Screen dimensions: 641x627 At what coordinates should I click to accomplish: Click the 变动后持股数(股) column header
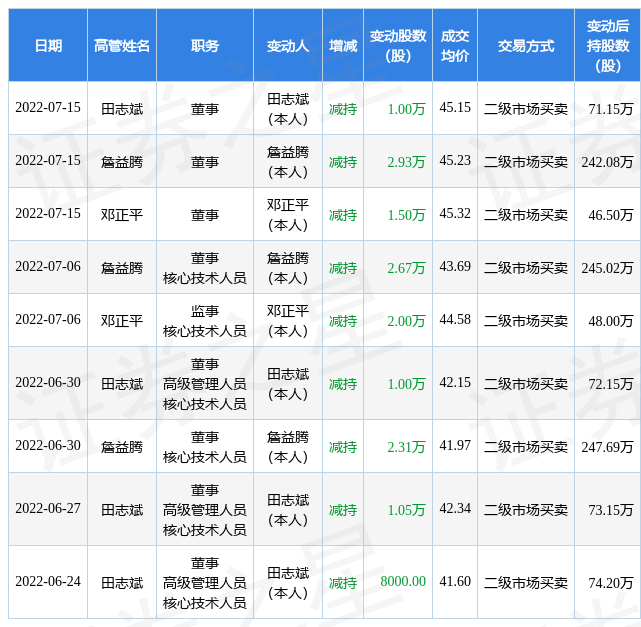[608, 45]
